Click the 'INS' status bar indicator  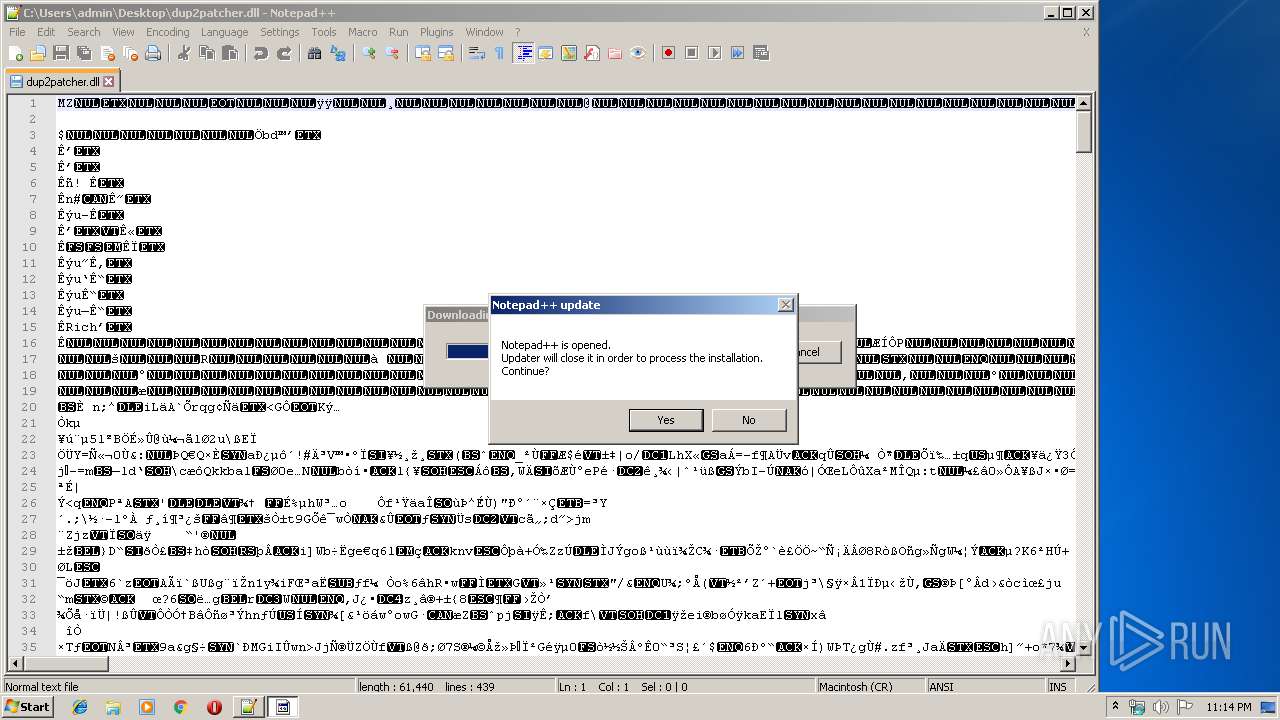1058,687
